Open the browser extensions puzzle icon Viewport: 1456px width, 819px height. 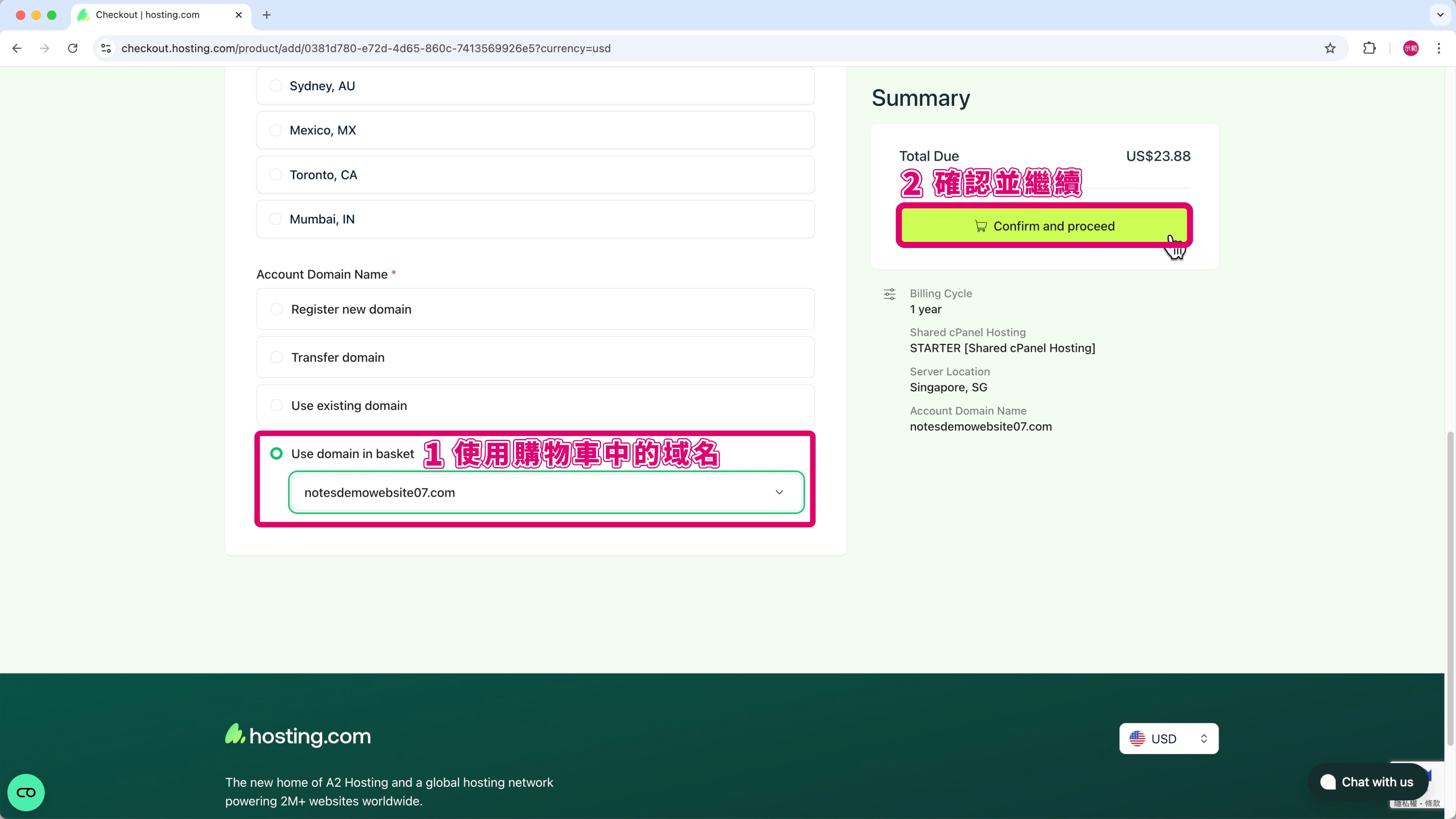click(1369, 48)
